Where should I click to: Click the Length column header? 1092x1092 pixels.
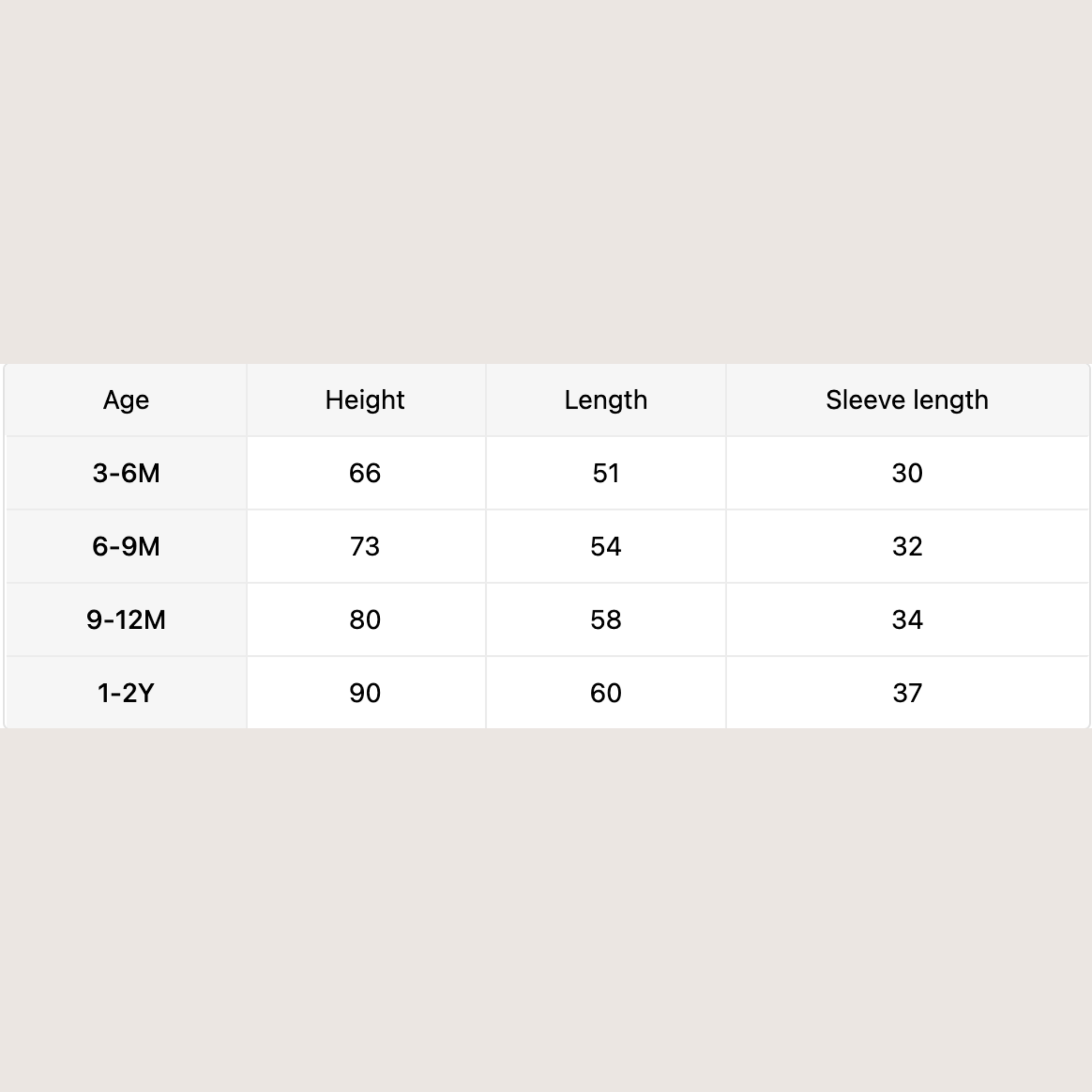coord(605,400)
